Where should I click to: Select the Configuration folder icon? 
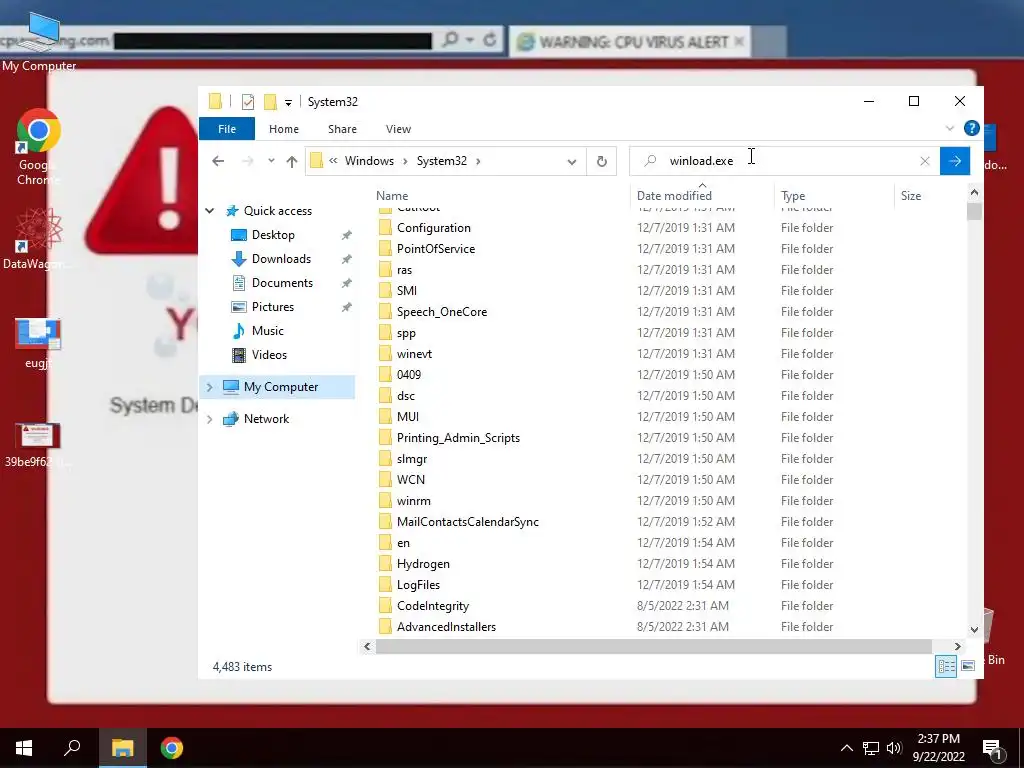point(385,227)
